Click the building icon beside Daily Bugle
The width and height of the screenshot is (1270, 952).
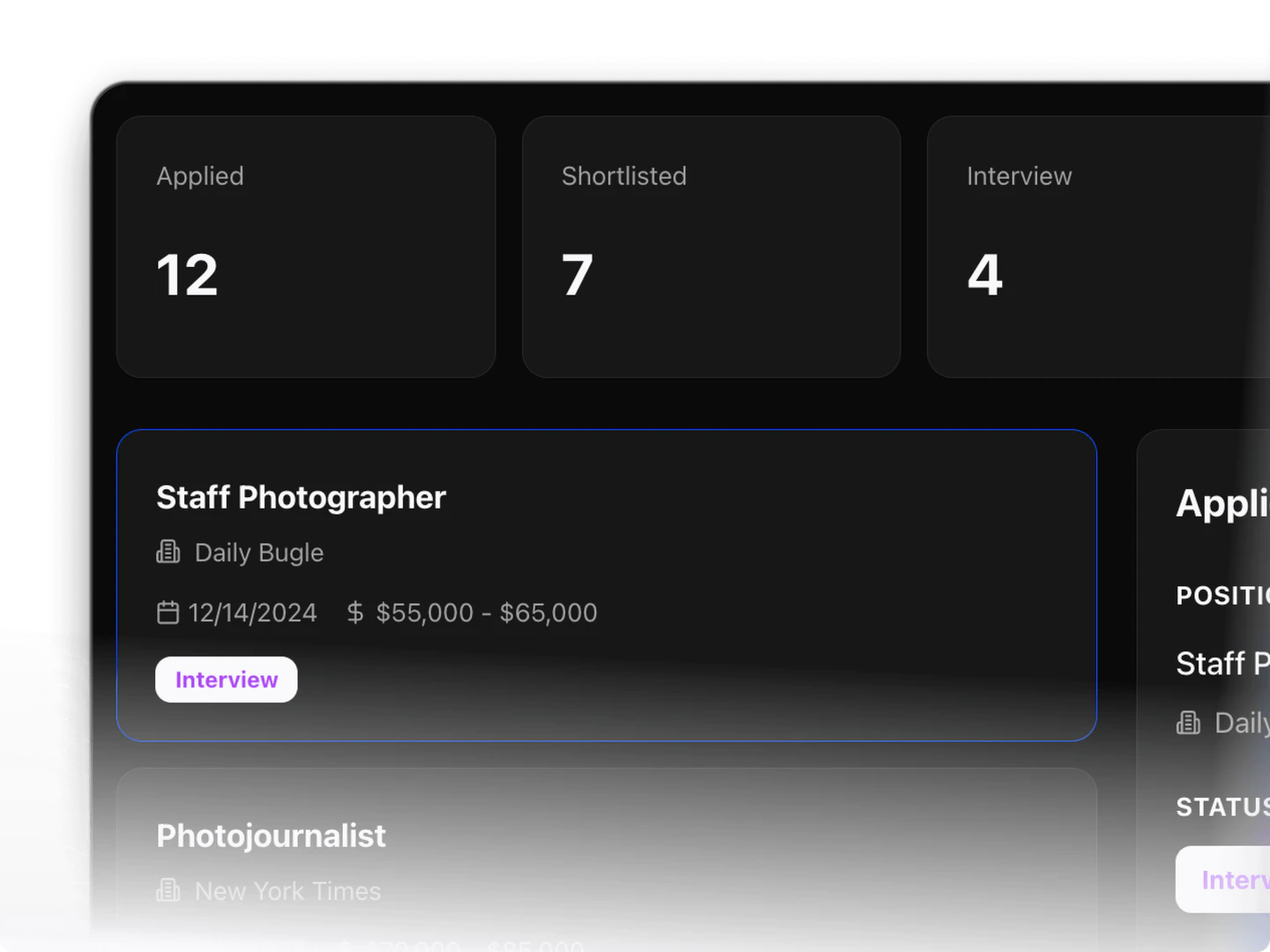pyautogui.click(x=168, y=552)
